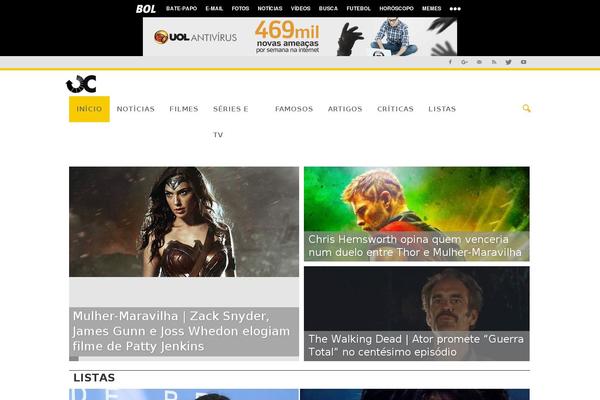Open the Chris Hemsworth opina headline
Image resolution: width=600 pixels, height=400 pixels.
(x=415, y=246)
